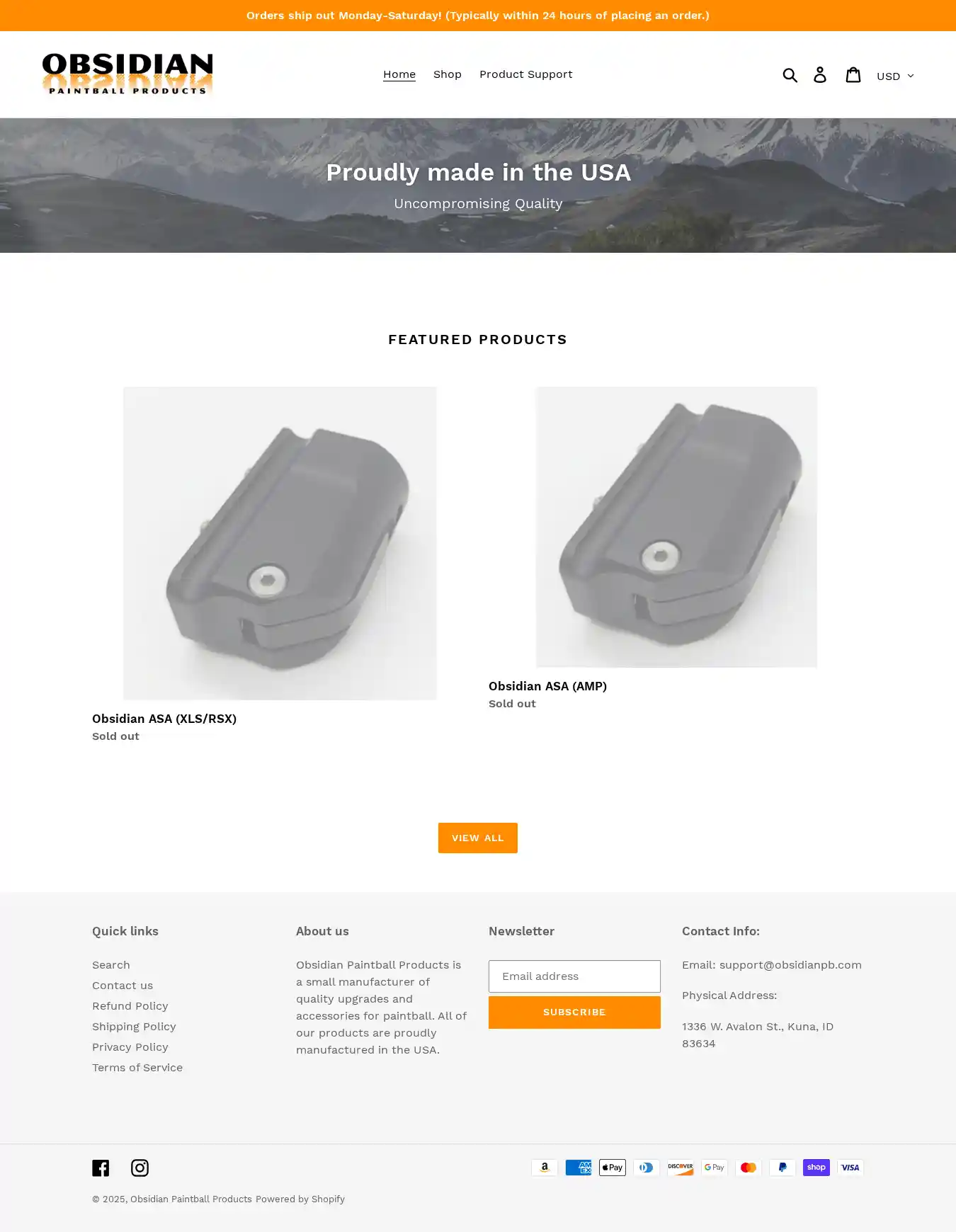The height and width of the screenshot is (1232, 956).
Task: Select the Home navigation link
Action: [x=399, y=74]
